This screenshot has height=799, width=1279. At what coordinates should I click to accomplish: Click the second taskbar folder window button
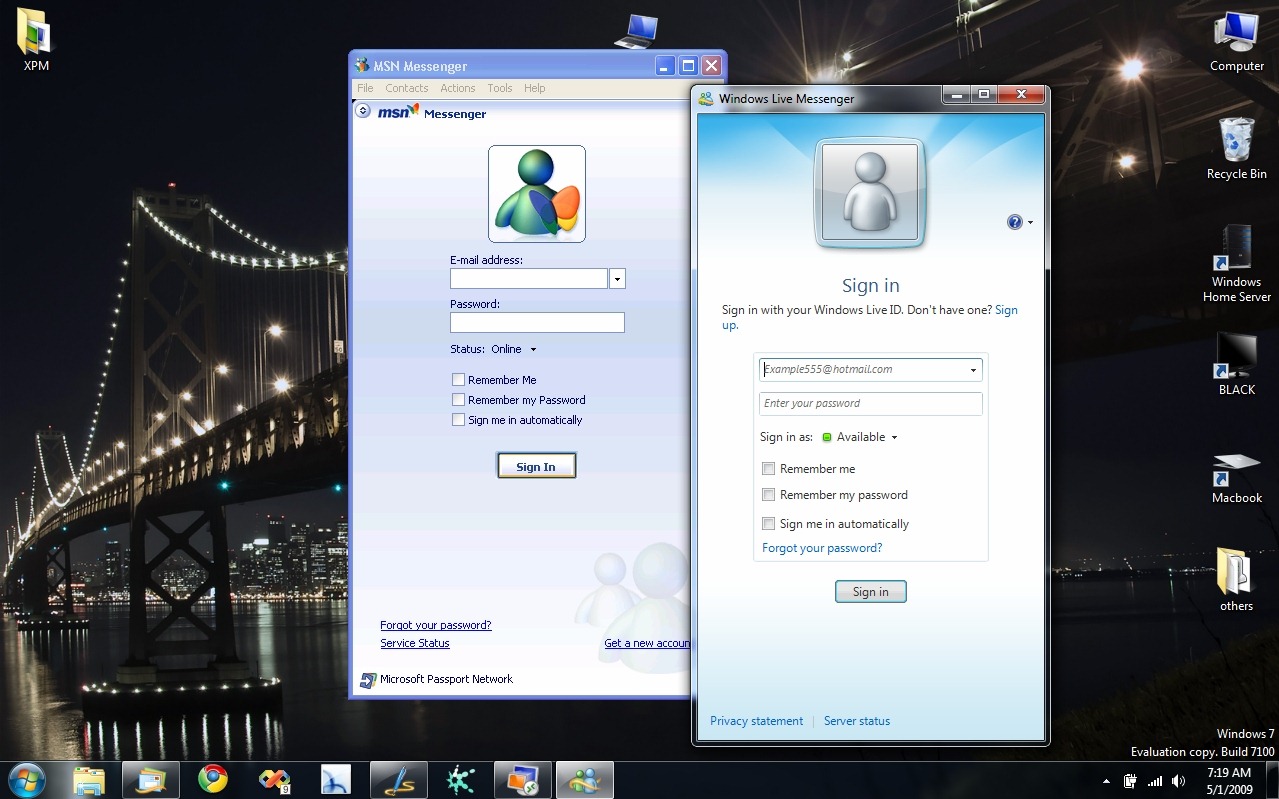[x=151, y=780]
